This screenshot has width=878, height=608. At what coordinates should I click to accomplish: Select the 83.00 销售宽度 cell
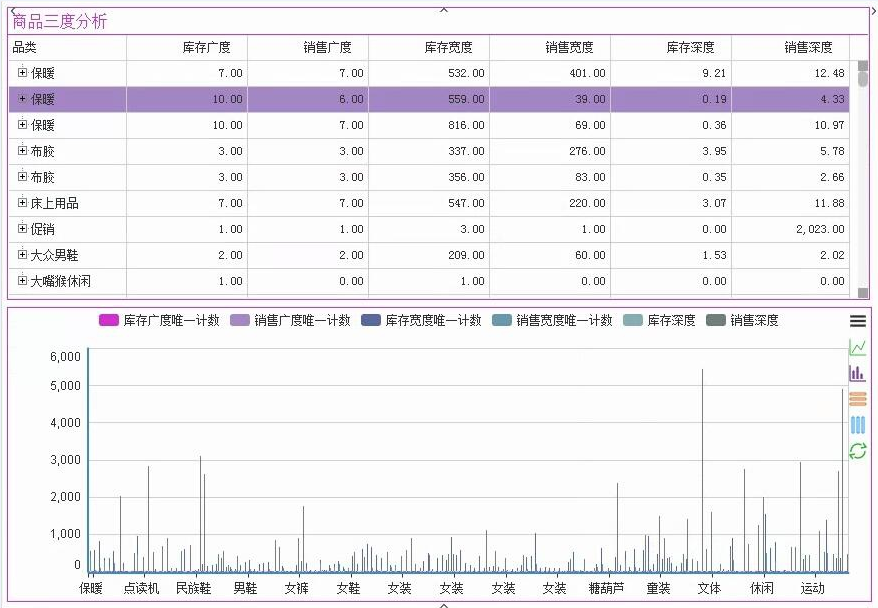click(550, 177)
